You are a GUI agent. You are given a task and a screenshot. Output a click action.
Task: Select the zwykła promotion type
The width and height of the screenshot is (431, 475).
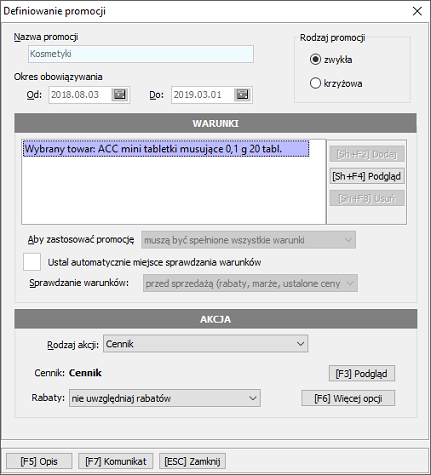point(315,60)
